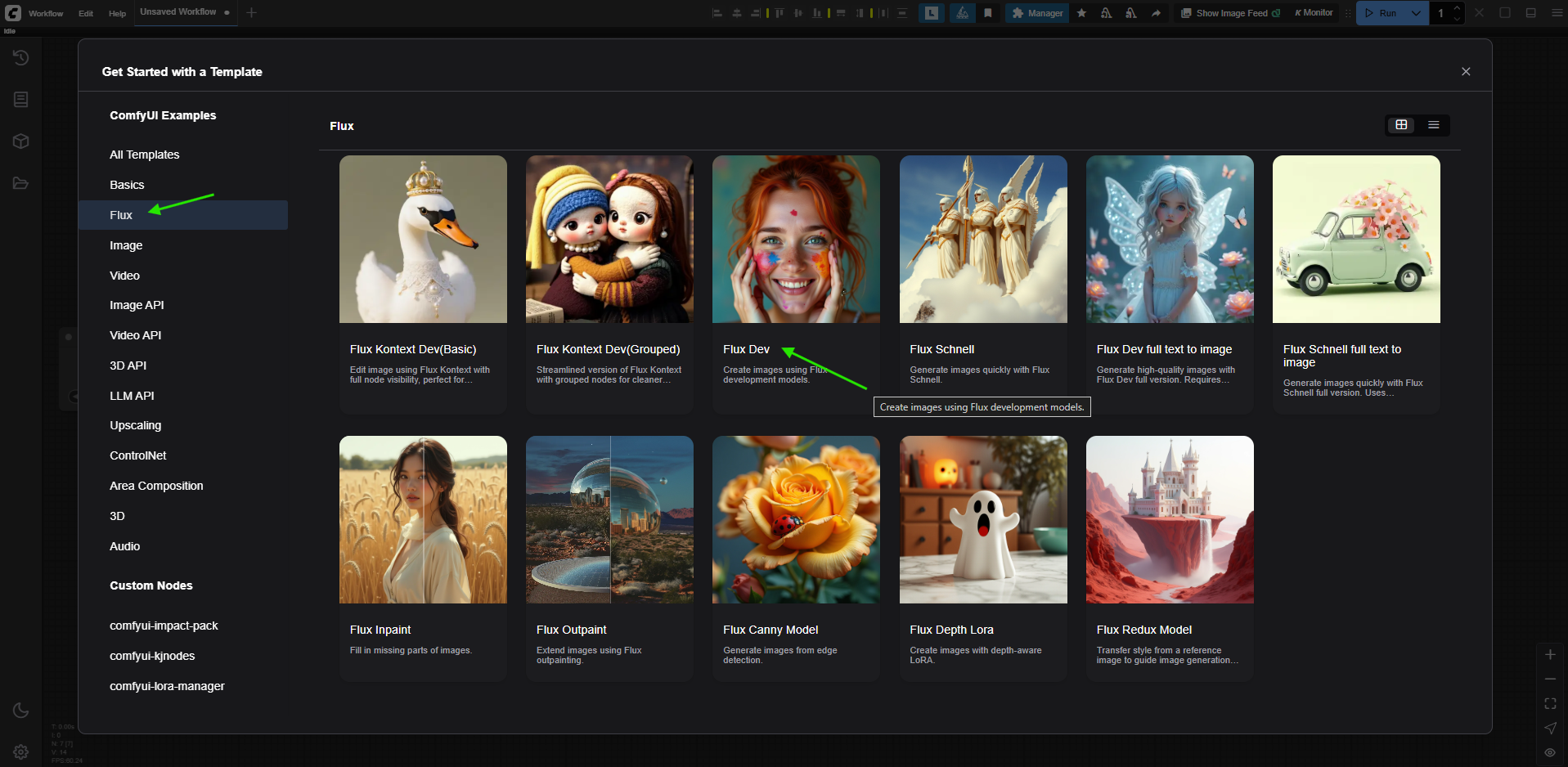Screen dimensions: 1568x767
Task: Click the Monitor button
Action: click(x=1314, y=13)
